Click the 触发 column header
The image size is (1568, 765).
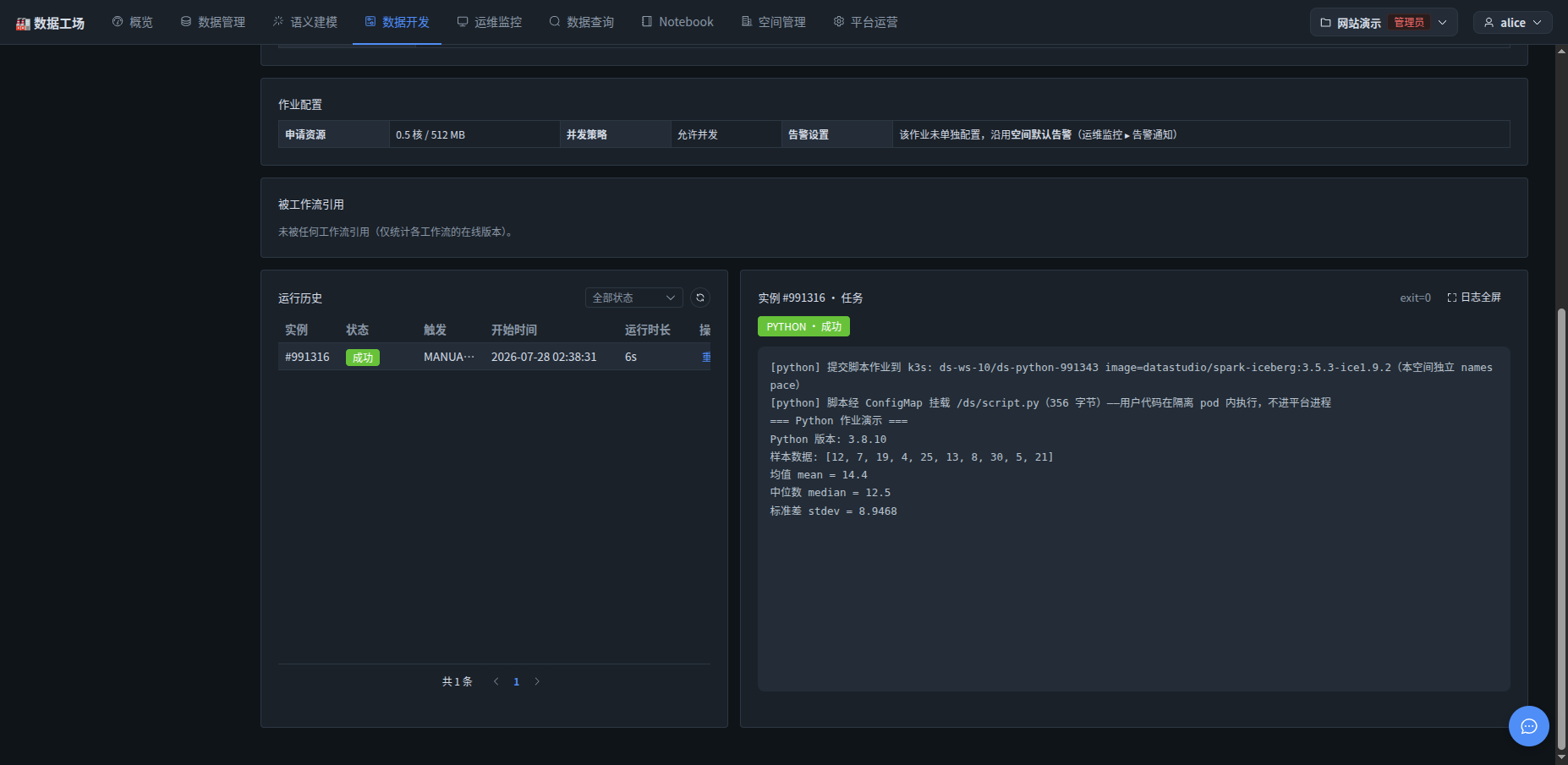point(435,330)
